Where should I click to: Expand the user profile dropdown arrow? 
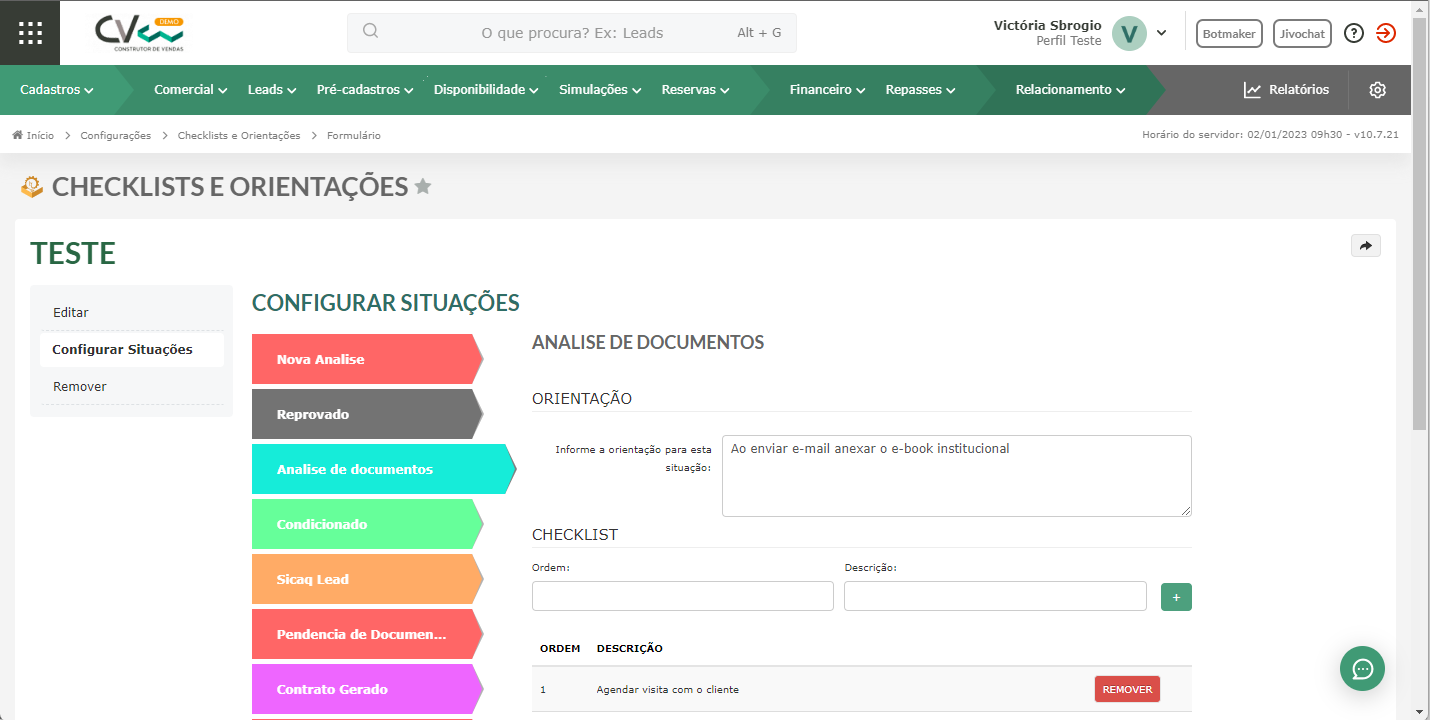[x=1161, y=33]
